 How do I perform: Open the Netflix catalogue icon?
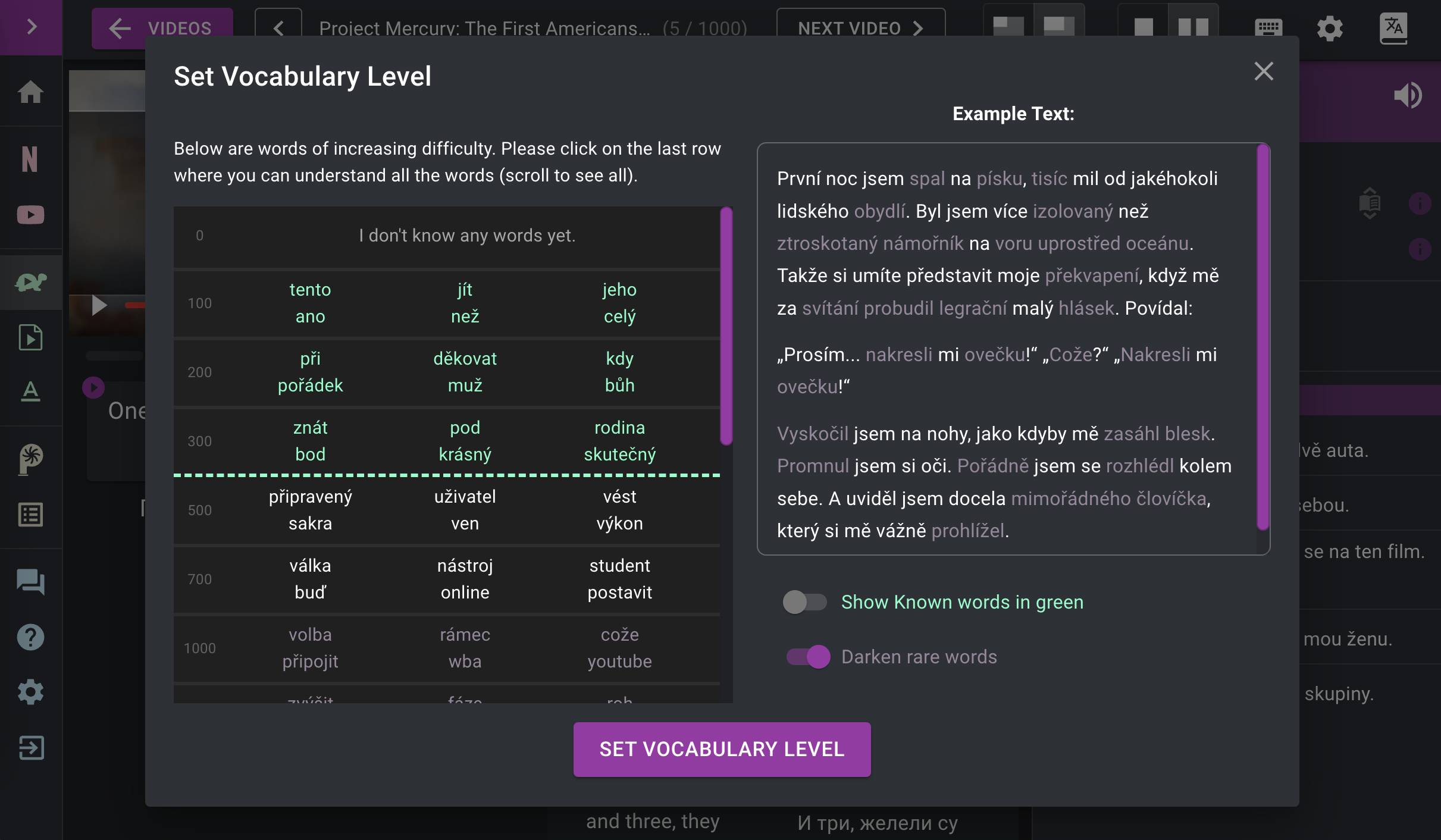[x=30, y=159]
